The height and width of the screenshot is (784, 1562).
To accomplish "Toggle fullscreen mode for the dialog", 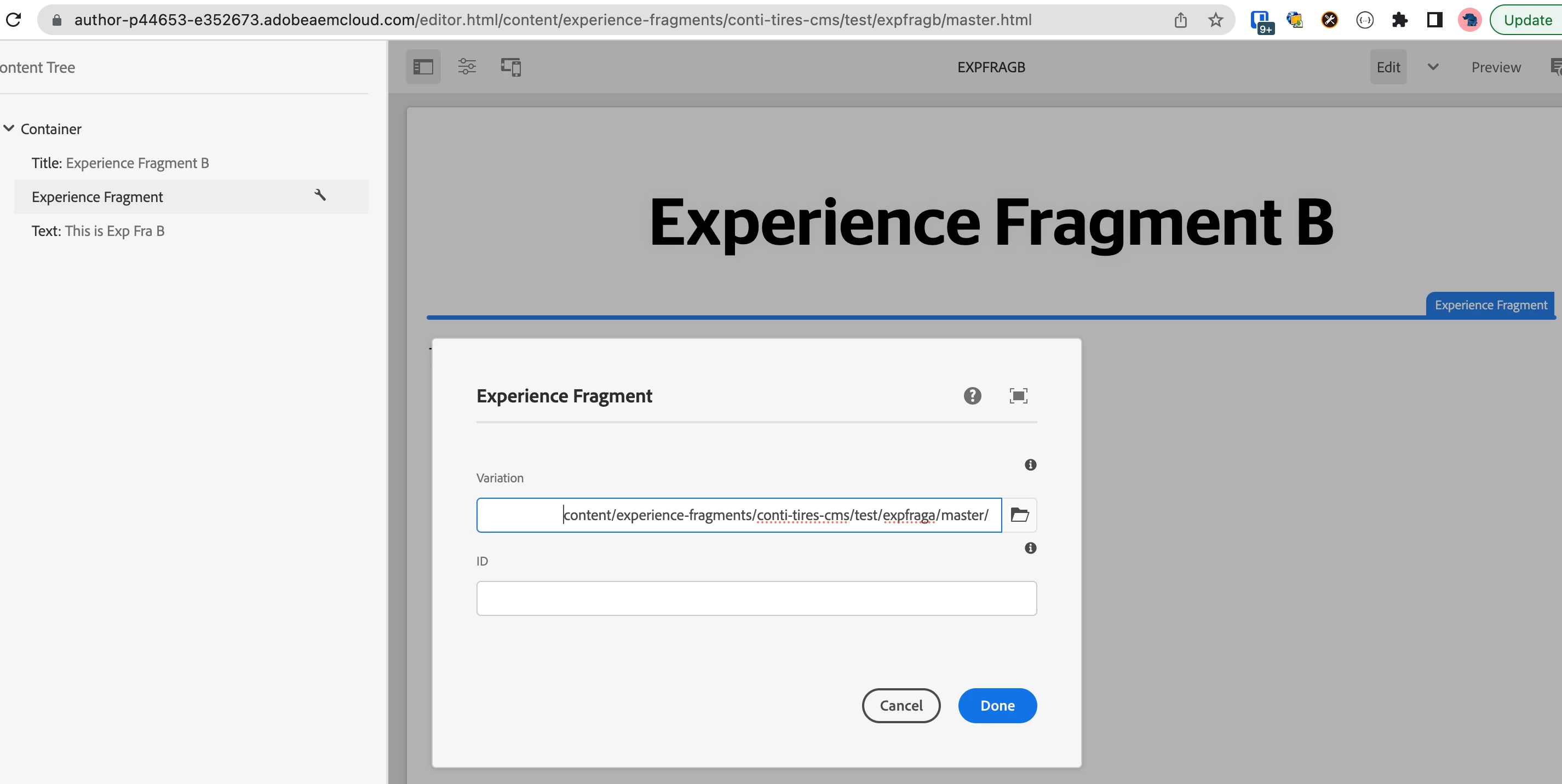I will 1018,396.
